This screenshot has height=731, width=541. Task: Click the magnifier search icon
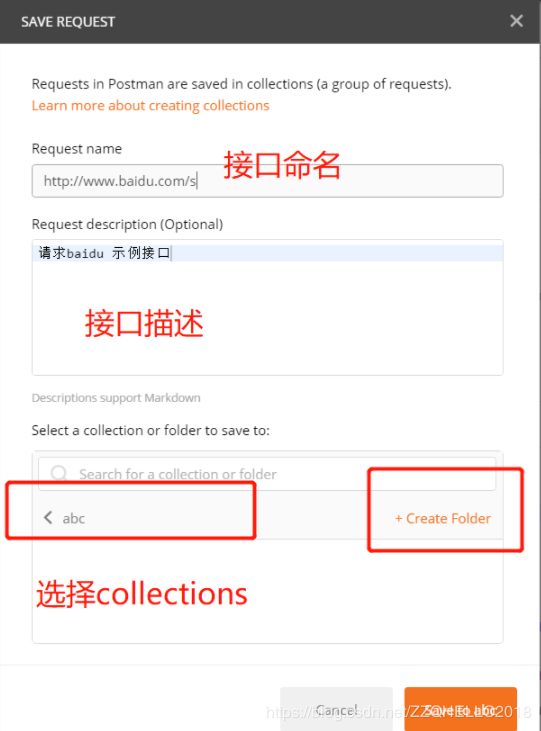(59, 473)
